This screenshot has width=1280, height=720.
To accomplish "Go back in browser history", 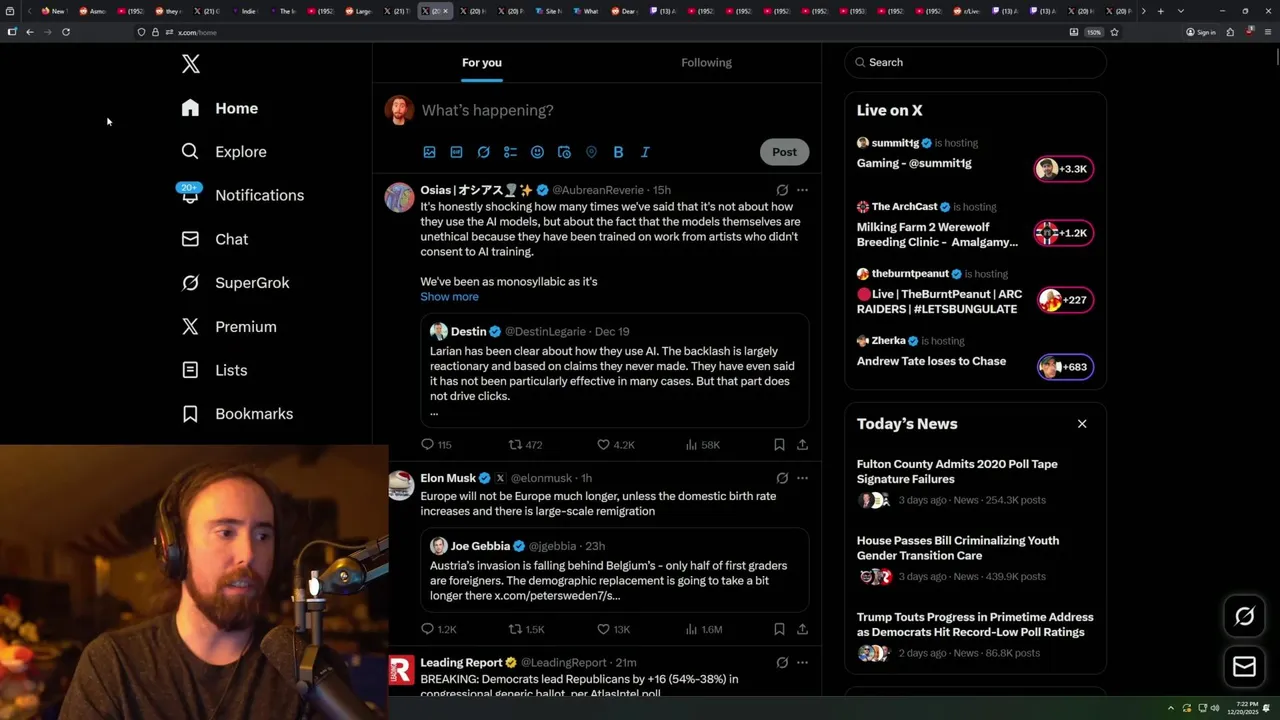I will 30,32.
